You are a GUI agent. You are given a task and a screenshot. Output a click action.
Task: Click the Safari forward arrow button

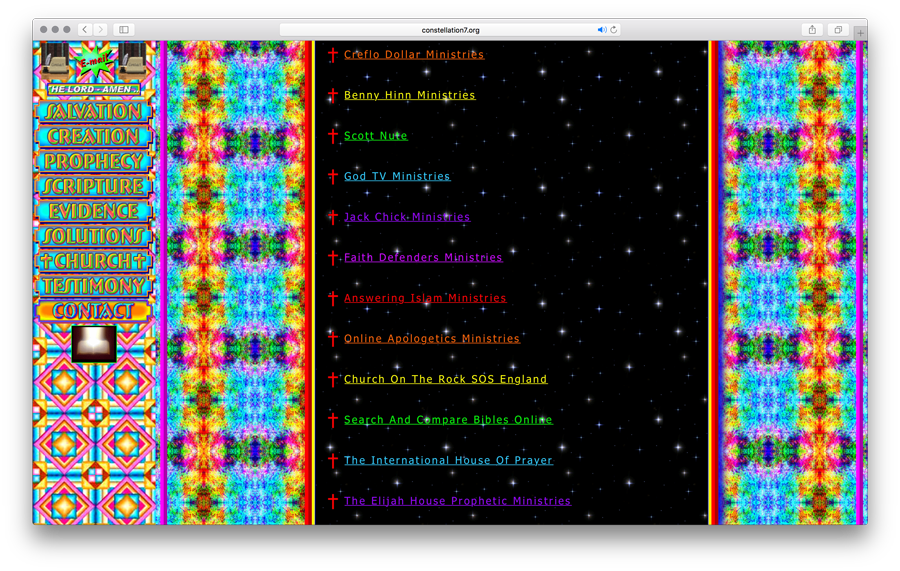pyautogui.click(x=100, y=30)
